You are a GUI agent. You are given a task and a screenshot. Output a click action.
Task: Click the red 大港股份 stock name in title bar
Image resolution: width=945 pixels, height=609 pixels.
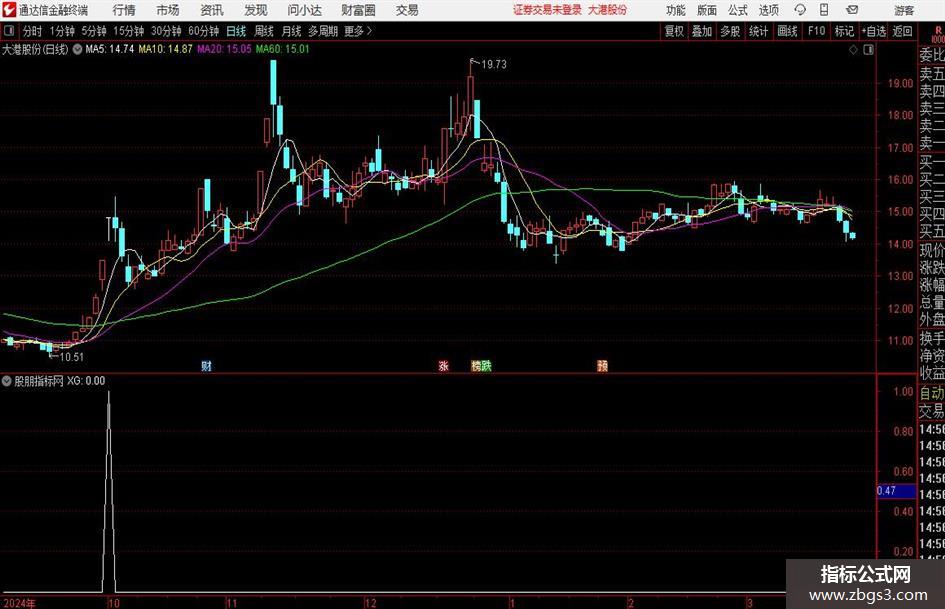[x=607, y=10]
